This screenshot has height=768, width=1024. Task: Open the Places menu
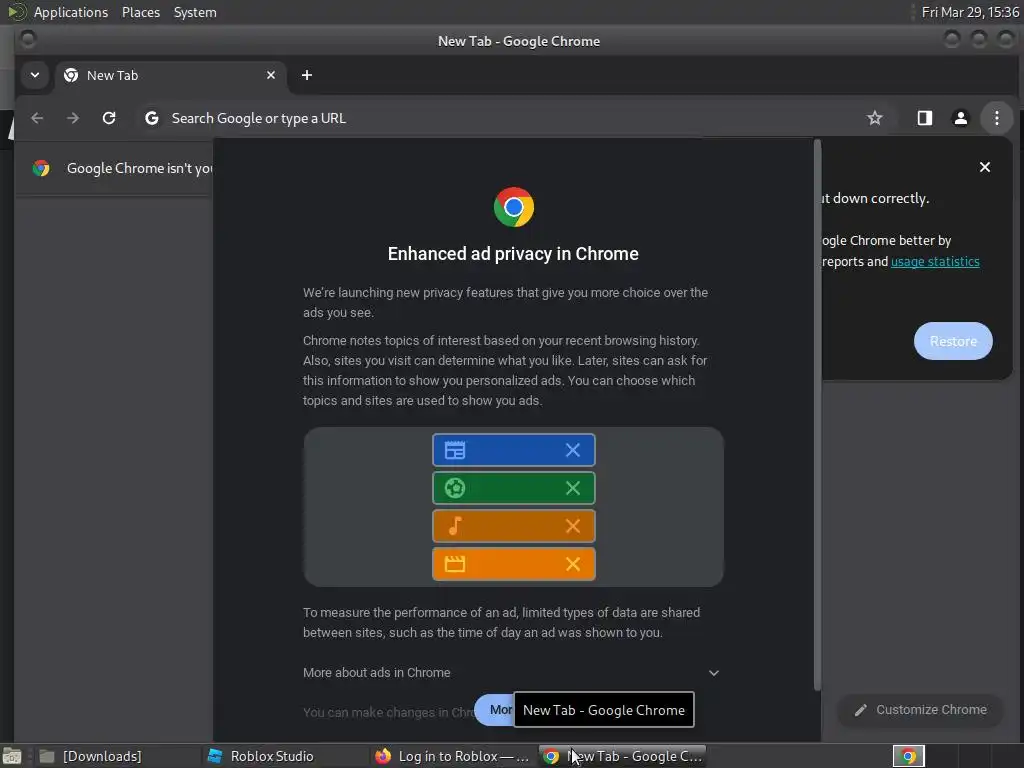tap(141, 12)
